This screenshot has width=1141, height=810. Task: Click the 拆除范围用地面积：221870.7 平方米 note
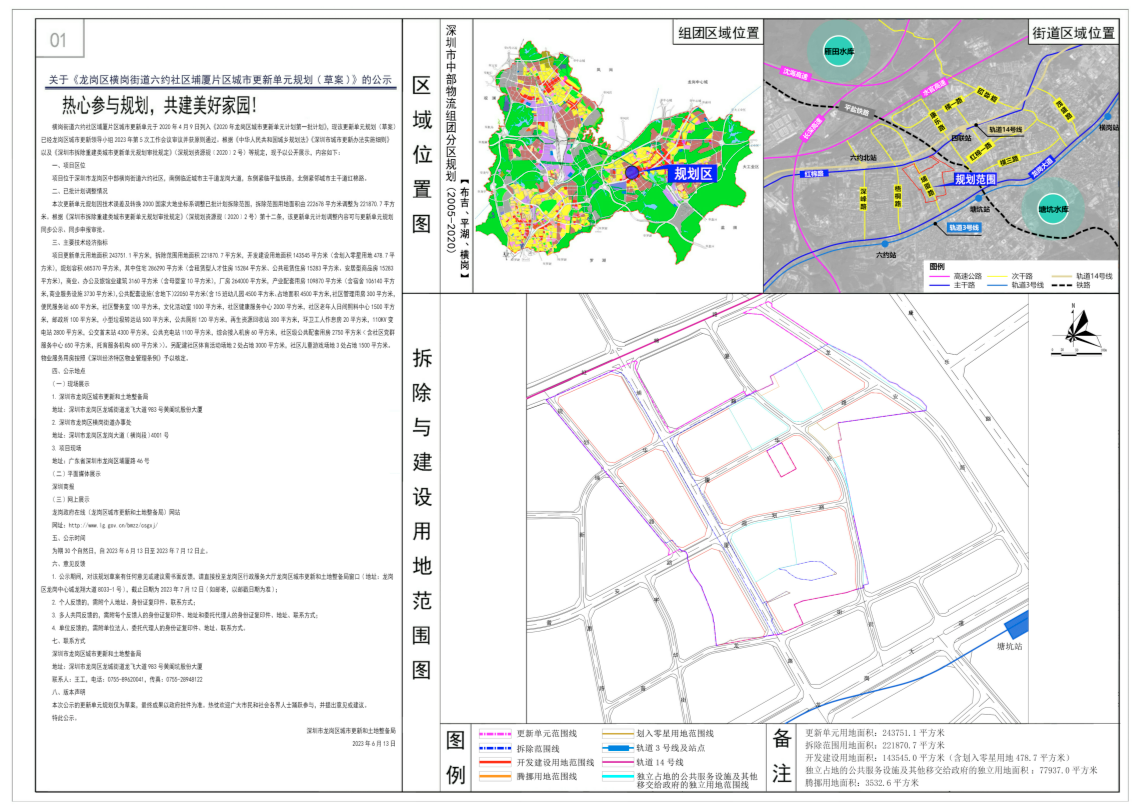pyautogui.click(x=875, y=745)
